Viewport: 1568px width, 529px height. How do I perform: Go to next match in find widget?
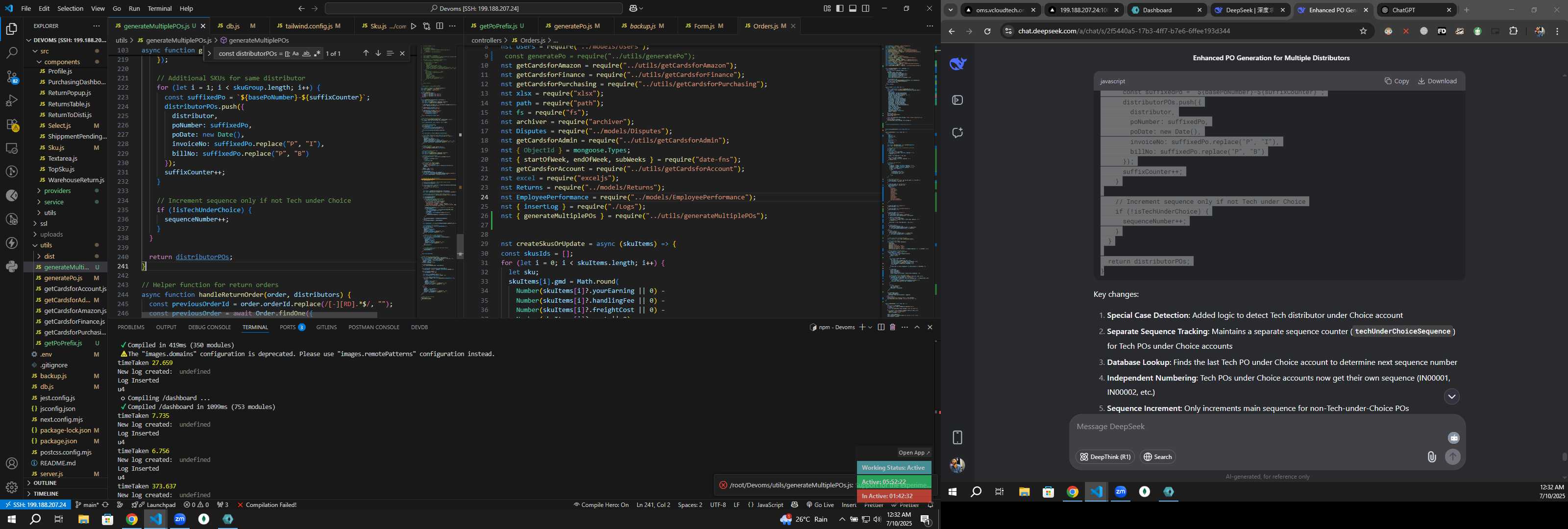click(x=378, y=53)
